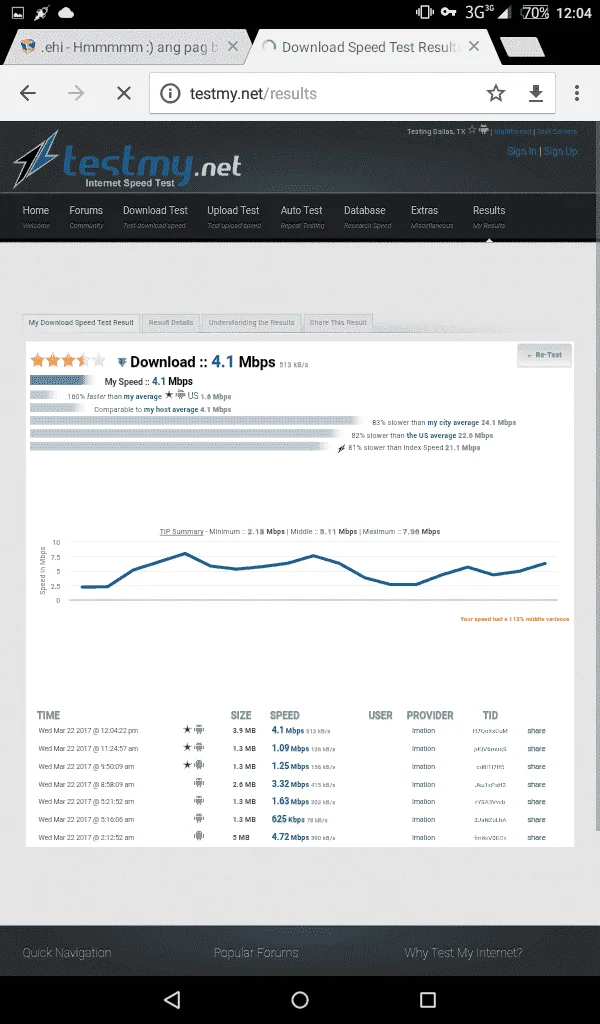Tap the Android recent apps square button

[x=428, y=999]
